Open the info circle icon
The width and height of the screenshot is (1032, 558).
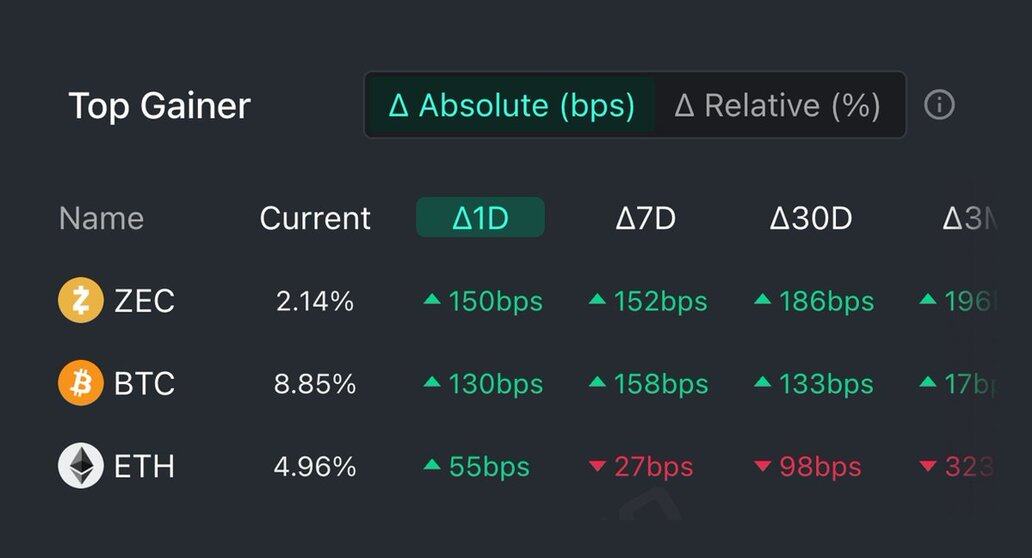pyautogui.click(x=939, y=105)
